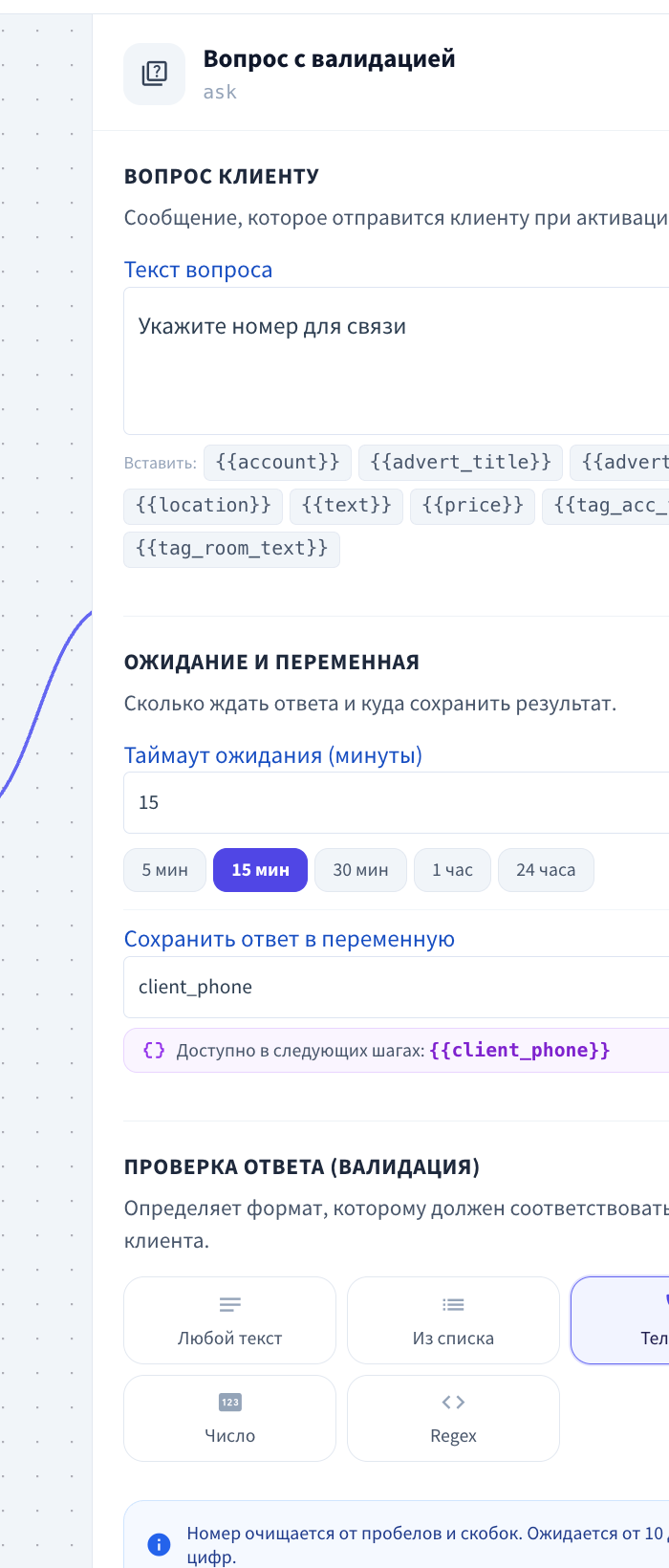
Task: Choose the Из списка validation option
Action: (453, 1320)
